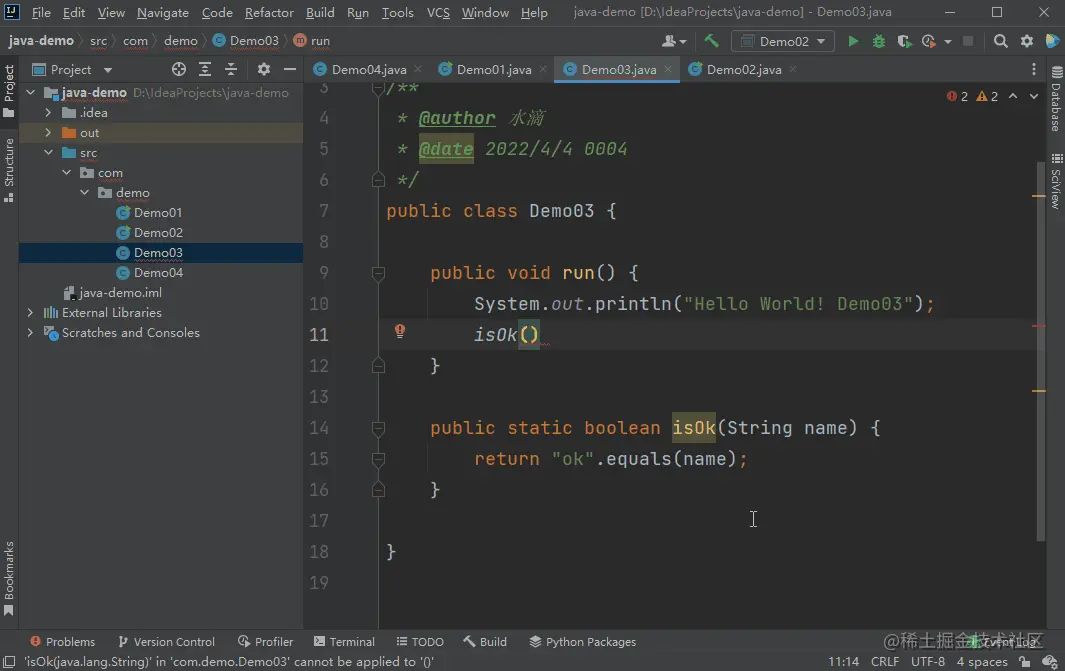Screen dimensions: 1065x671
Task: Expand External Libraries node
Action: tap(30, 312)
